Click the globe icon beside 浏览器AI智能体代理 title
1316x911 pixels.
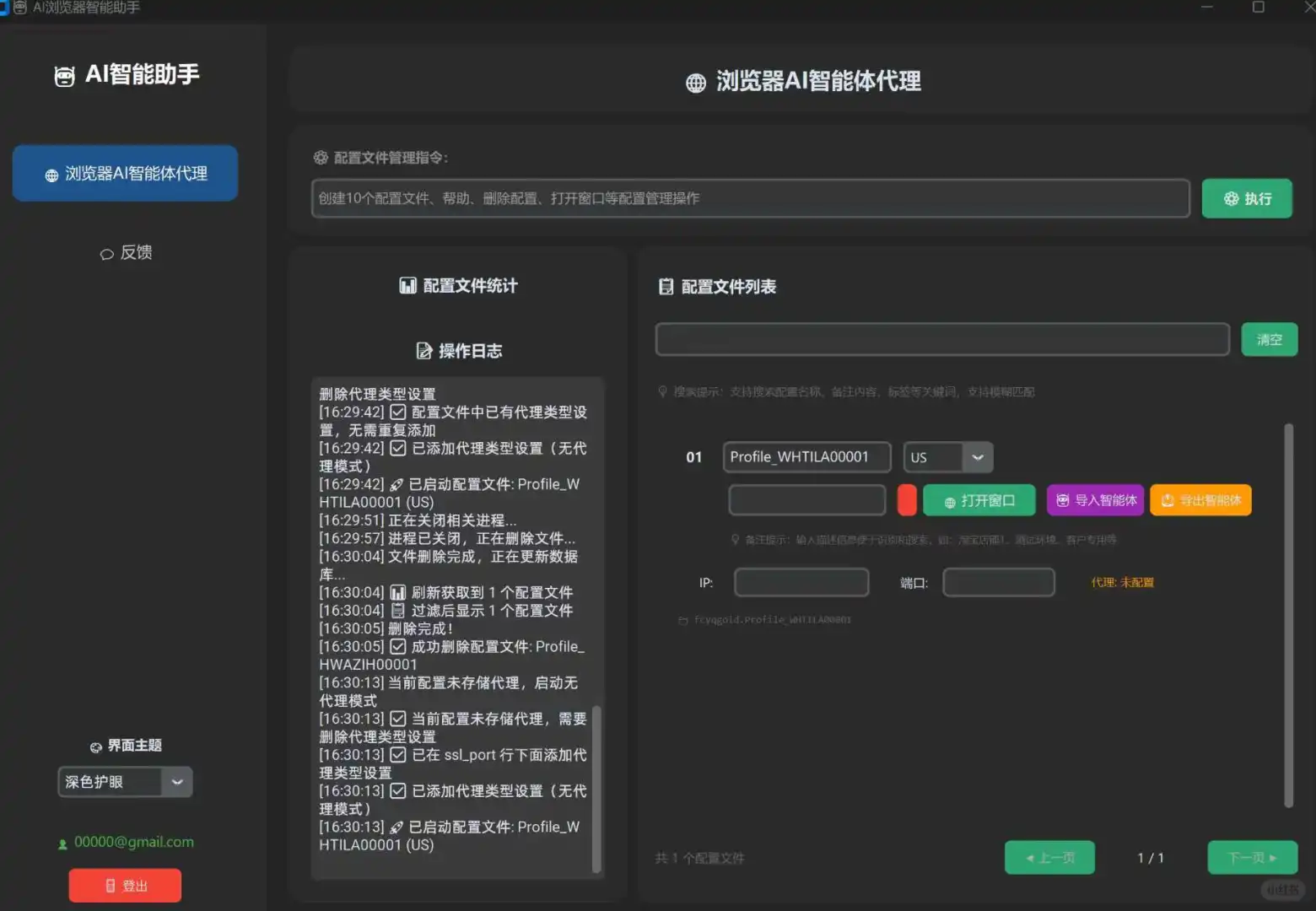[694, 82]
